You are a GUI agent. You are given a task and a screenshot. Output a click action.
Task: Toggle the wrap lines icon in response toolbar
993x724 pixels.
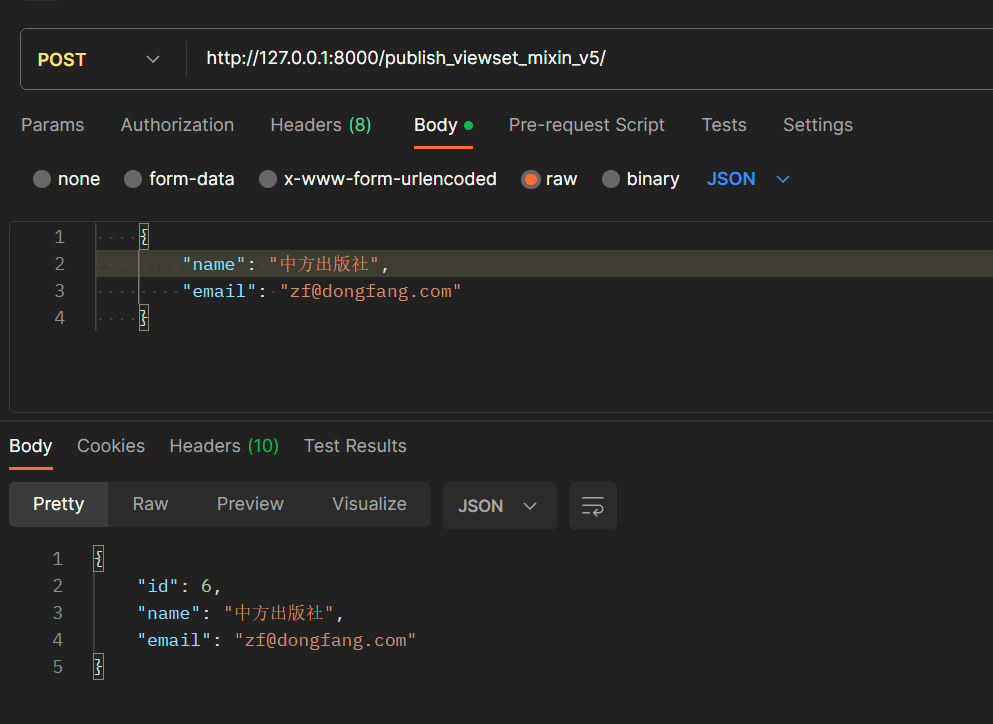pos(592,506)
